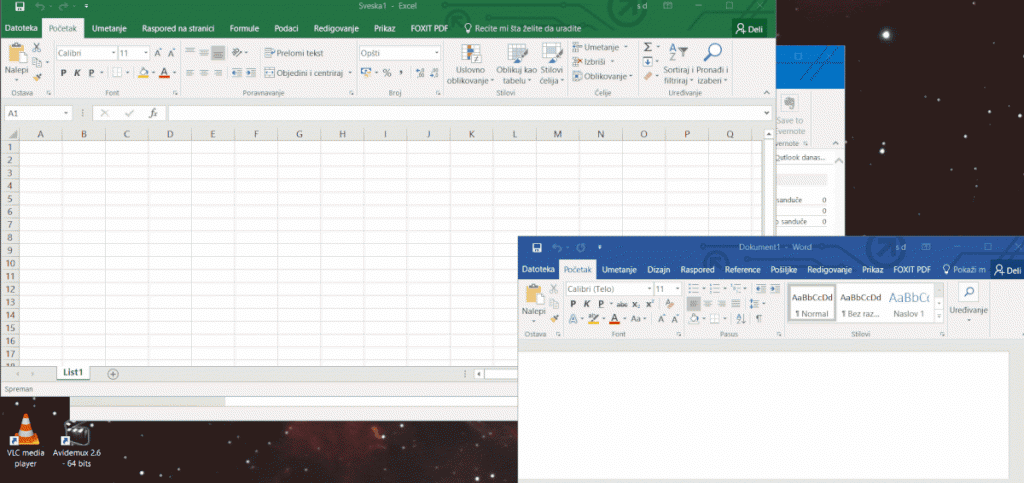Open Stilovi ćelija cell styles
The image size is (1024, 483).
coord(552,64)
